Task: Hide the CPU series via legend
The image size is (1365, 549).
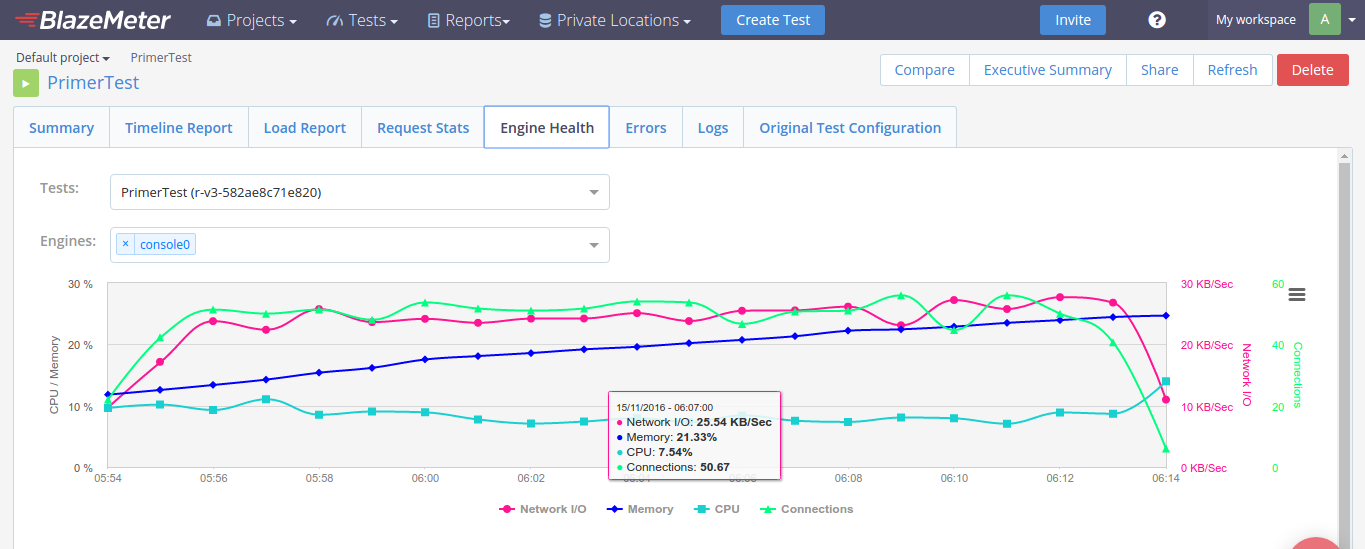Action: coord(716,509)
